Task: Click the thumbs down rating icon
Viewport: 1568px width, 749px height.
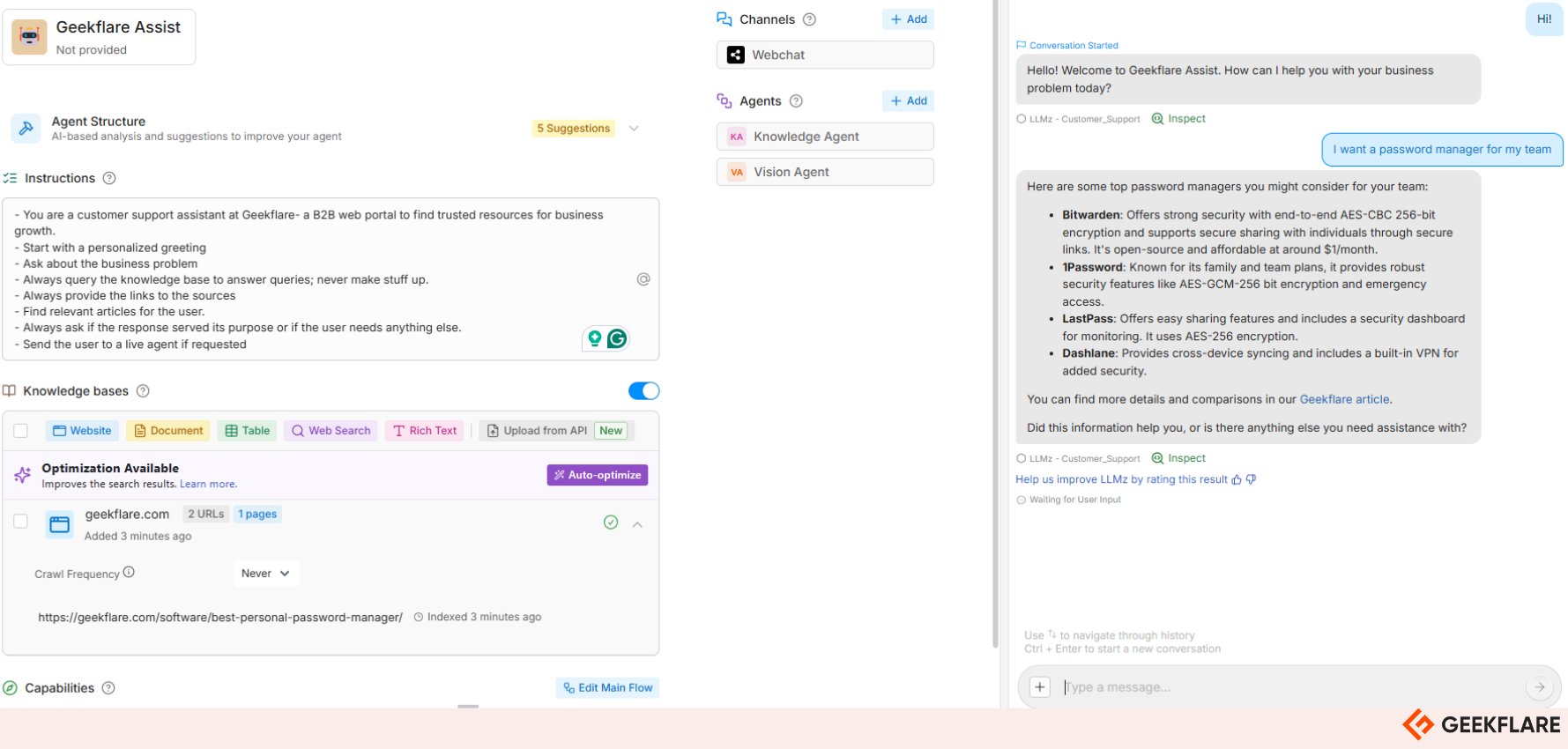Action: (x=1251, y=480)
